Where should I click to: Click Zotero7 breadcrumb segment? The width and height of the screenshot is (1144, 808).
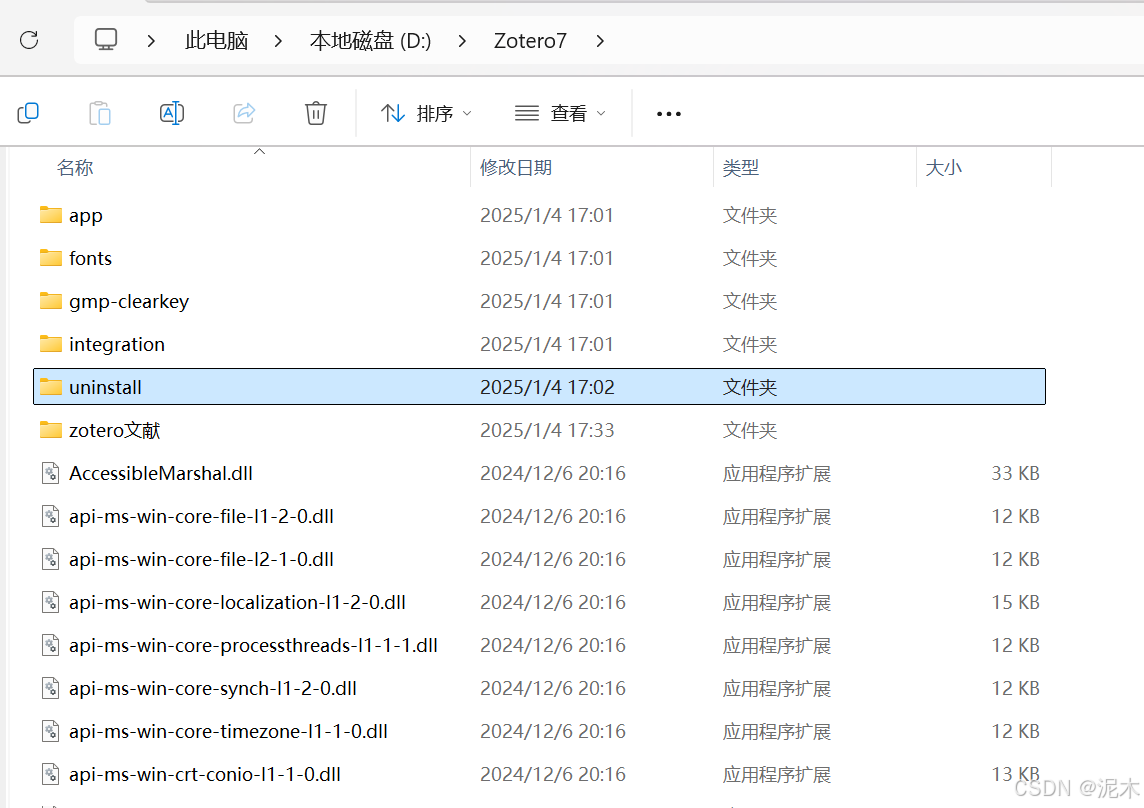click(530, 41)
